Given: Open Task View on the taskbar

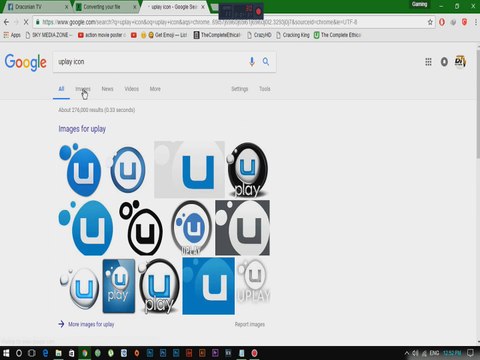Looking at the screenshot, I should (32, 353).
